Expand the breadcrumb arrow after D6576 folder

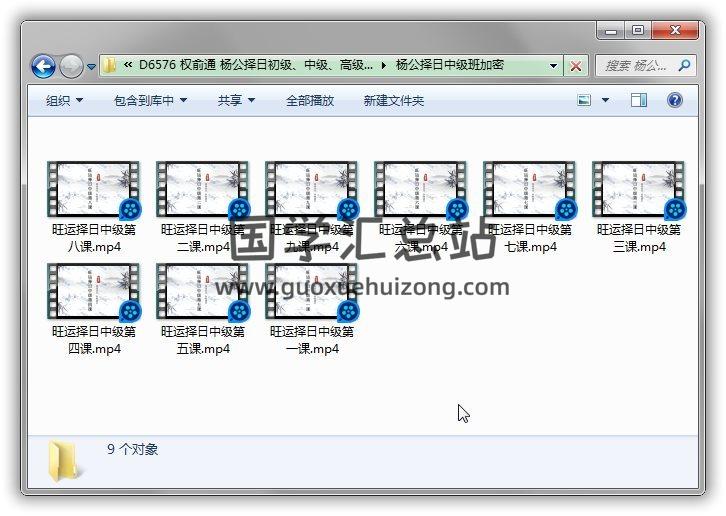384,66
